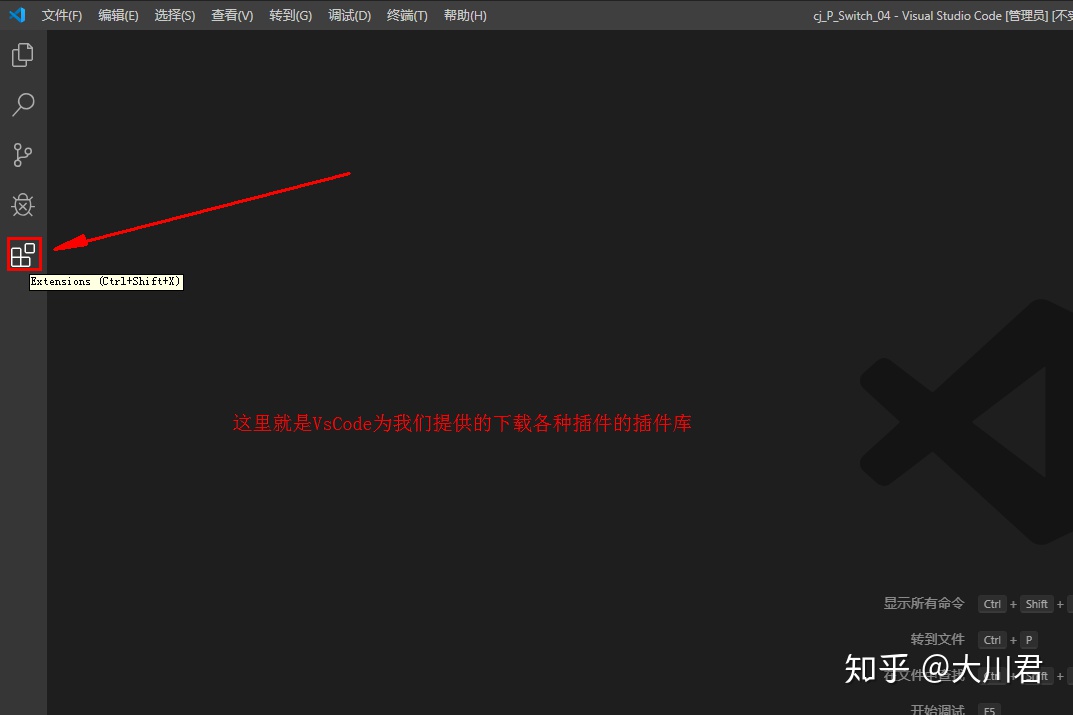Image resolution: width=1073 pixels, height=715 pixels.
Task: Open the 查看(V) menu
Action: click(x=232, y=15)
